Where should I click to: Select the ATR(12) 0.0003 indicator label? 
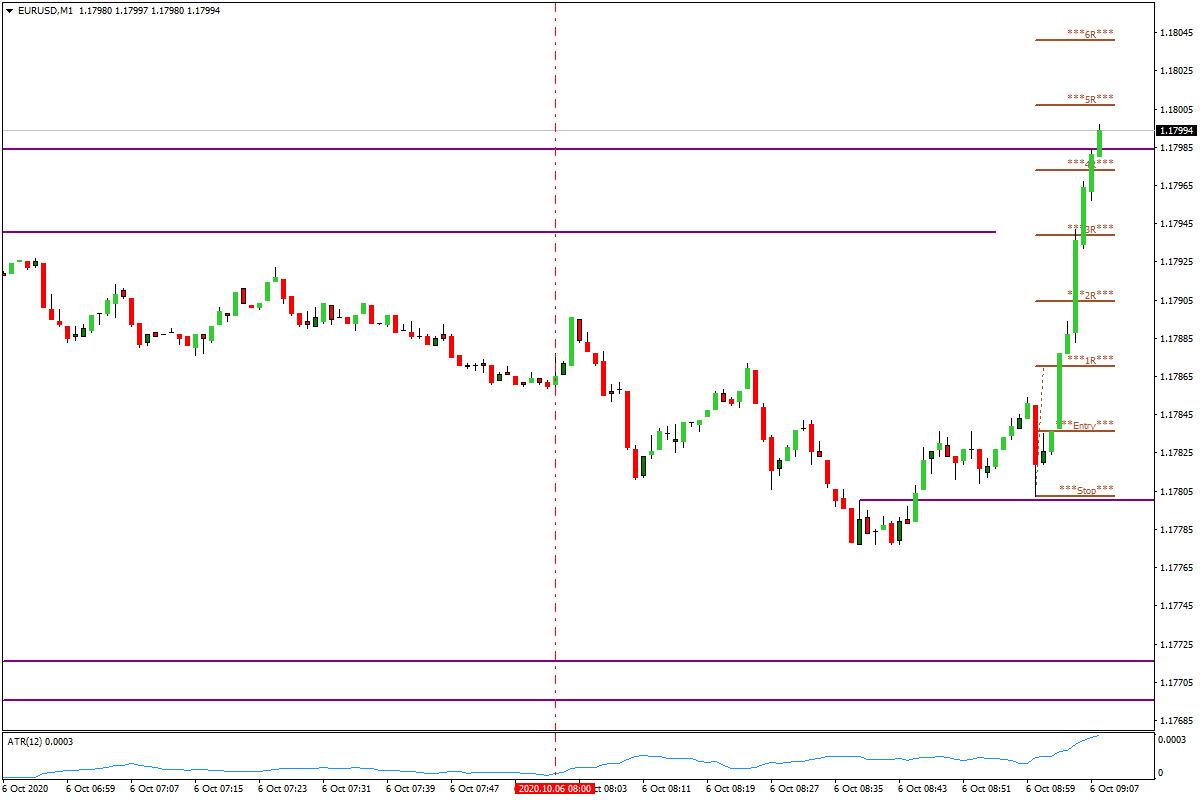(38, 742)
